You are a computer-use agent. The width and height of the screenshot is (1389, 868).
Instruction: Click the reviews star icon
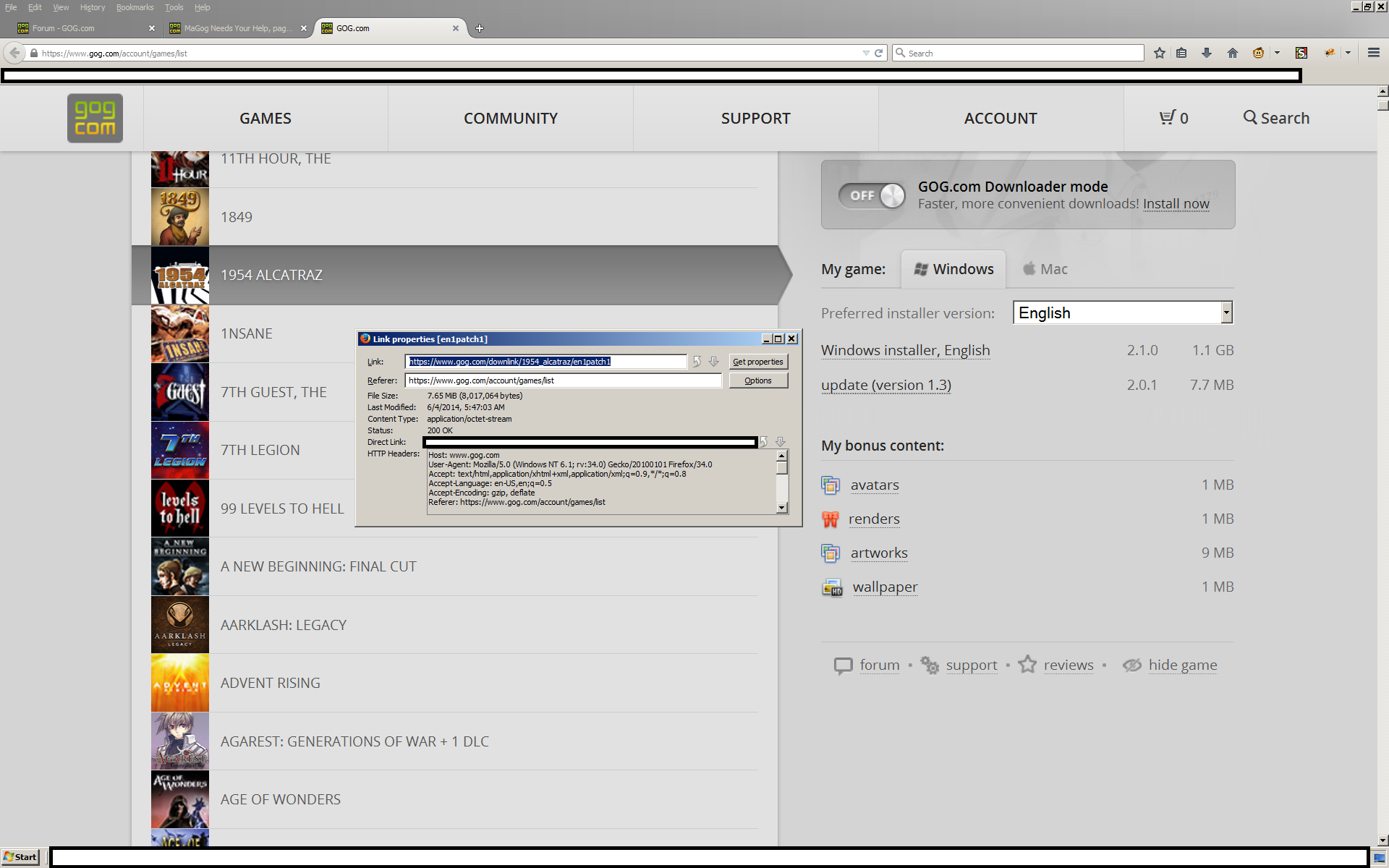click(x=1027, y=664)
